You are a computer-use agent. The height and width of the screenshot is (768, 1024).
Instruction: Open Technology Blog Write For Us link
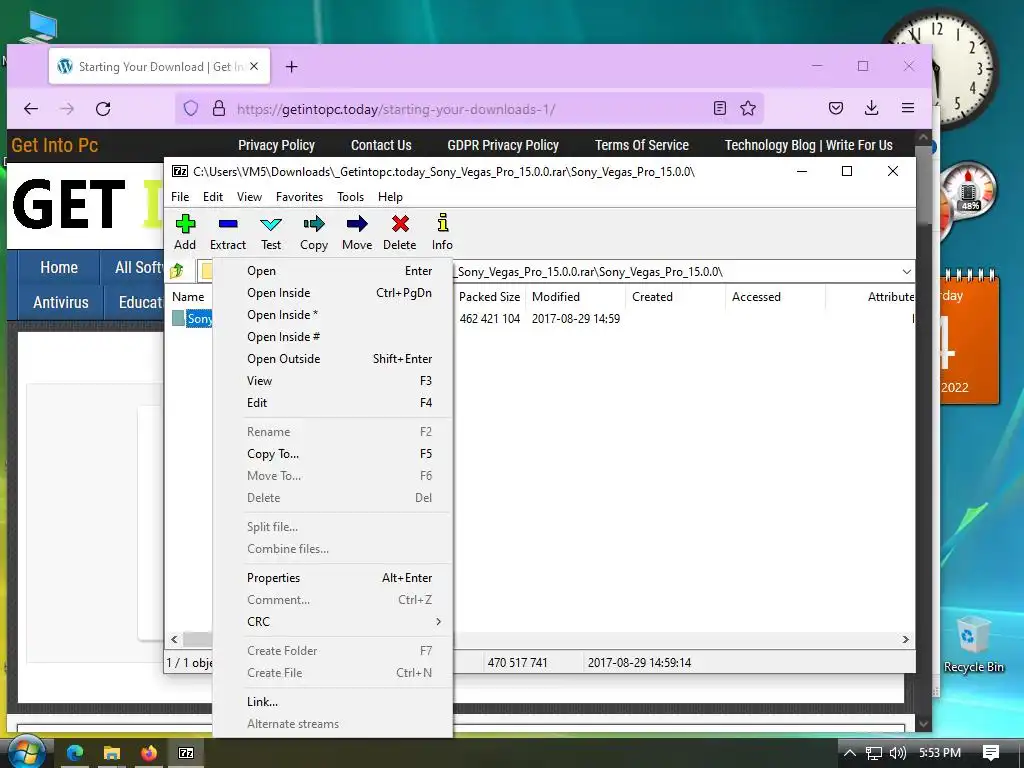tap(808, 145)
